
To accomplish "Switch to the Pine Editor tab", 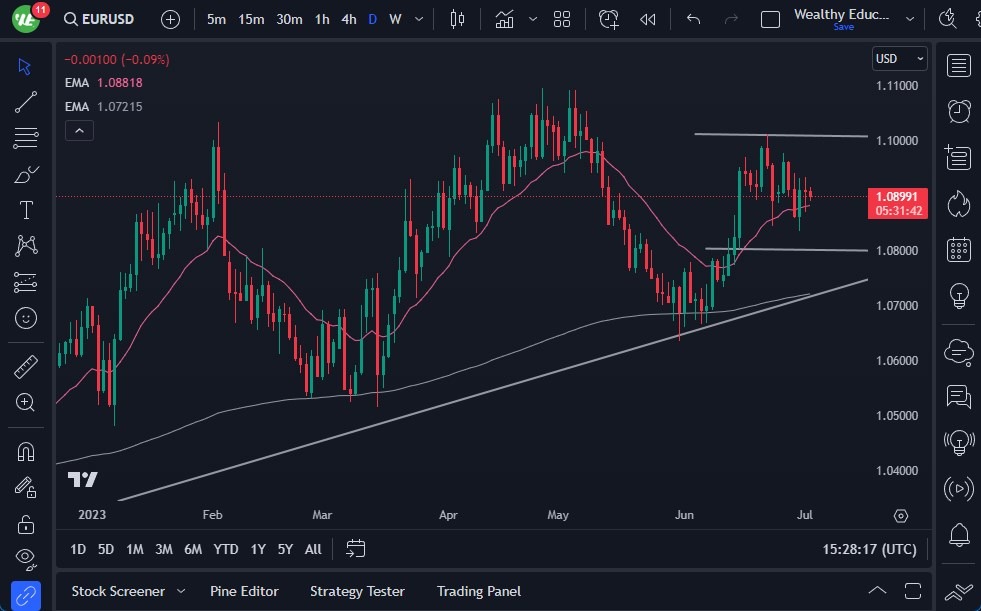I will 244,591.
